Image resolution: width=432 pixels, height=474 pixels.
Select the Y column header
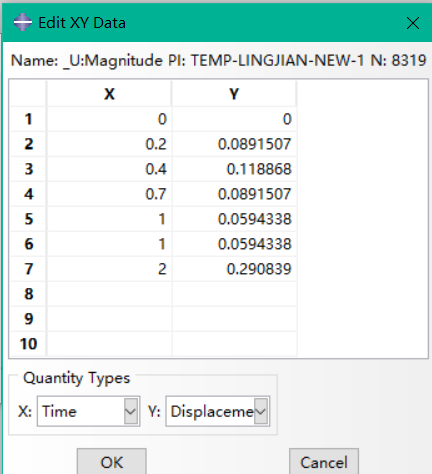click(234, 94)
